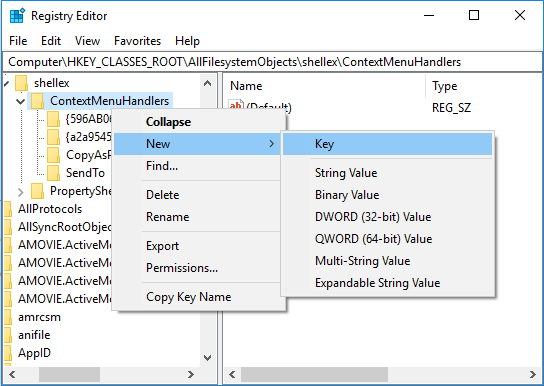Open the Favorites menu
Image resolution: width=544 pixels, height=386 pixels.
pyautogui.click(x=137, y=41)
